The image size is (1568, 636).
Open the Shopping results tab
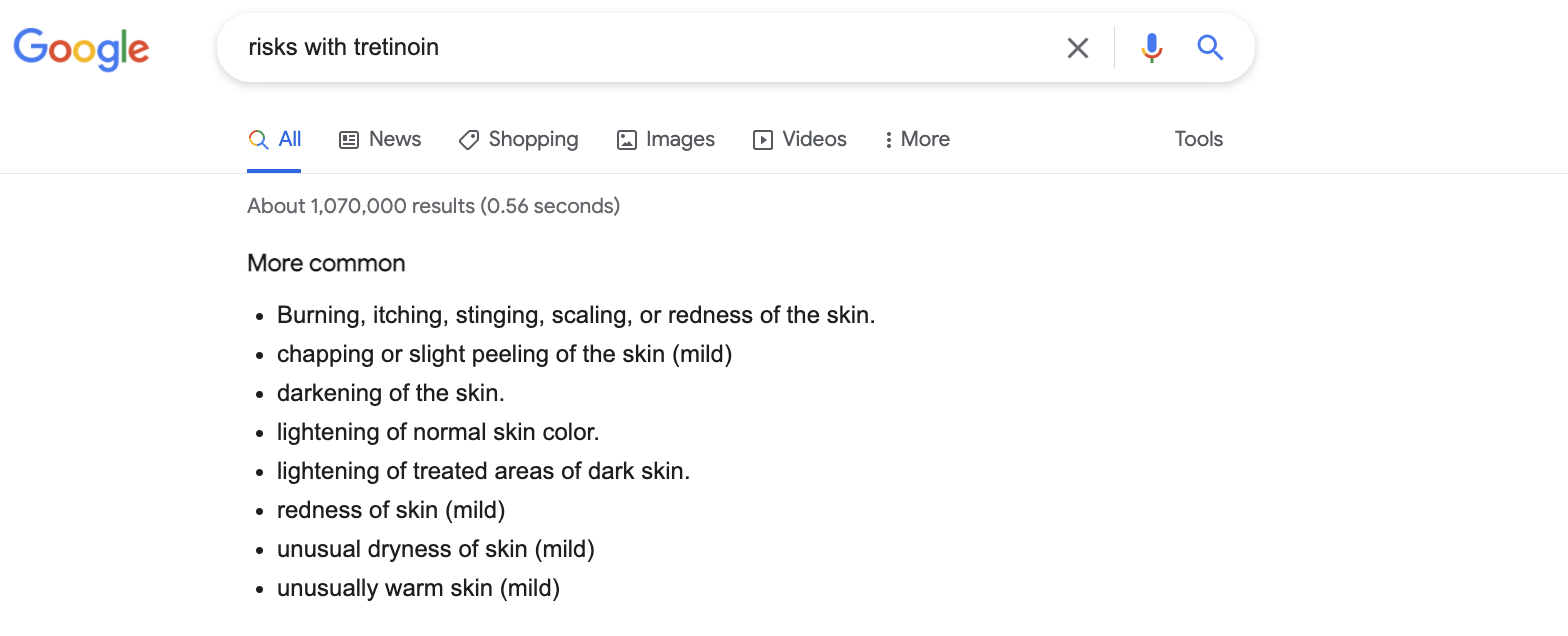click(x=518, y=140)
